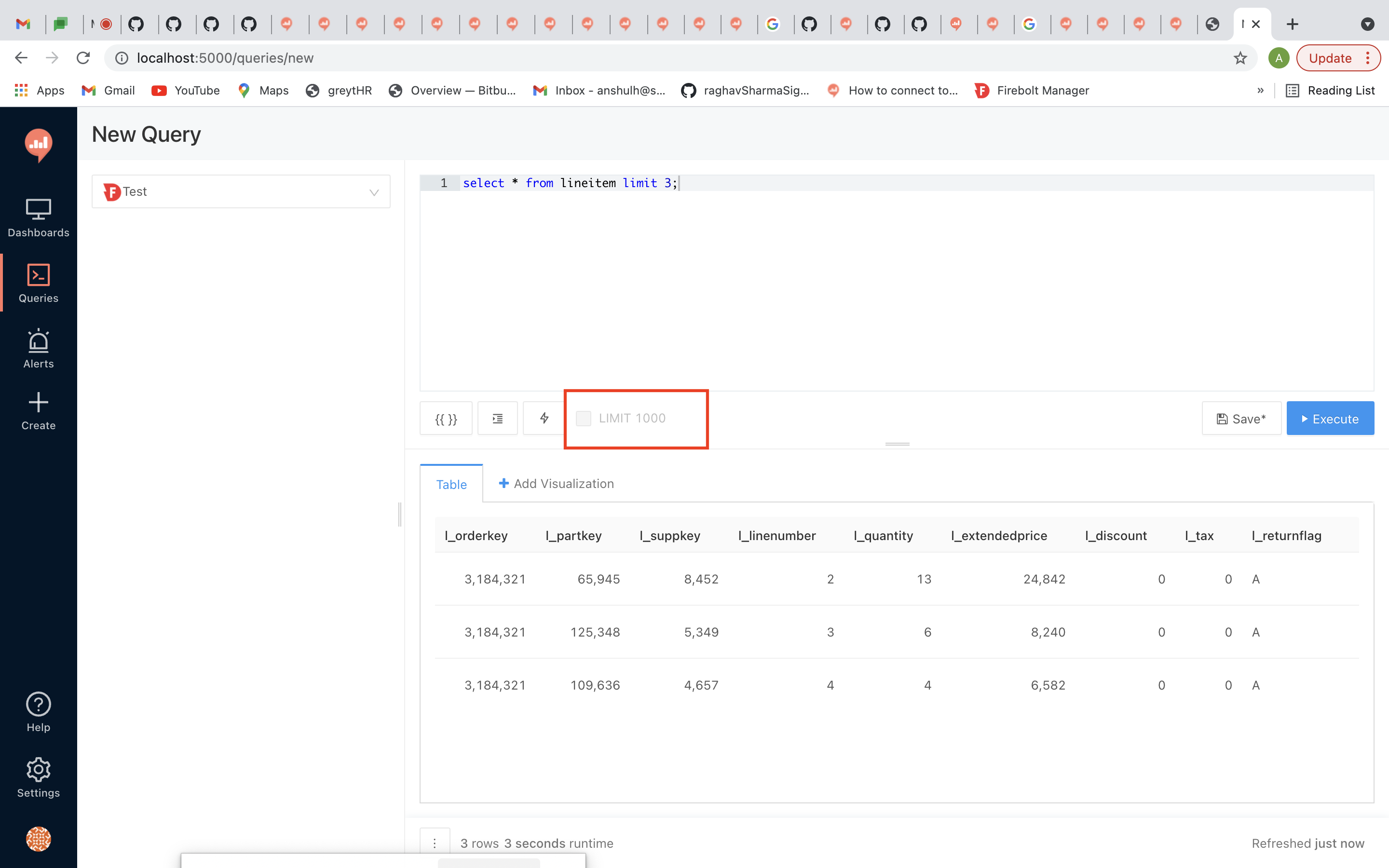Format the query with indent icon
This screenshot has width=1389, height=868.
pyautogui.click(x=498, y=419)
